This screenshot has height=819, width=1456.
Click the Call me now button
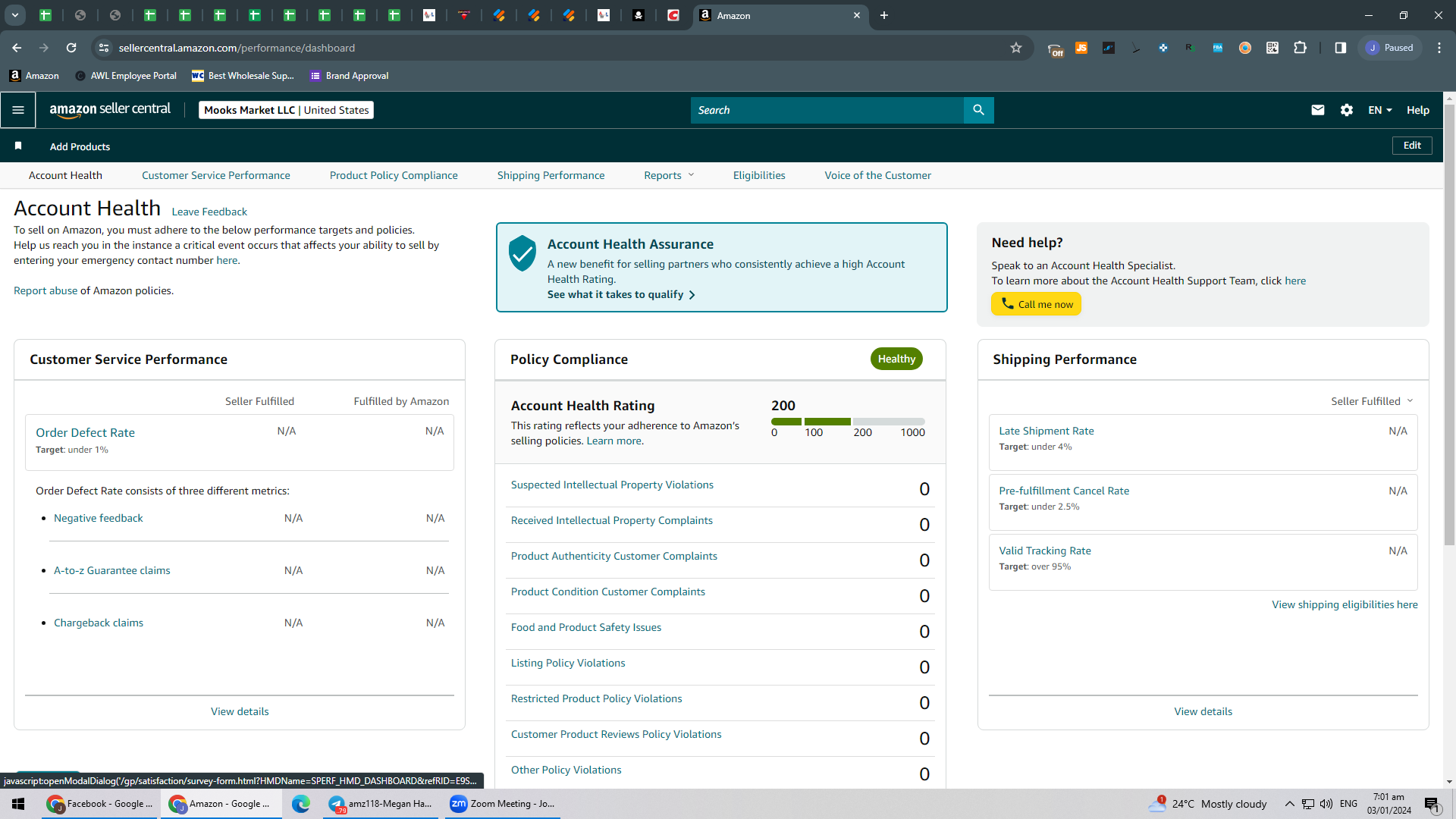[1037, 304]
